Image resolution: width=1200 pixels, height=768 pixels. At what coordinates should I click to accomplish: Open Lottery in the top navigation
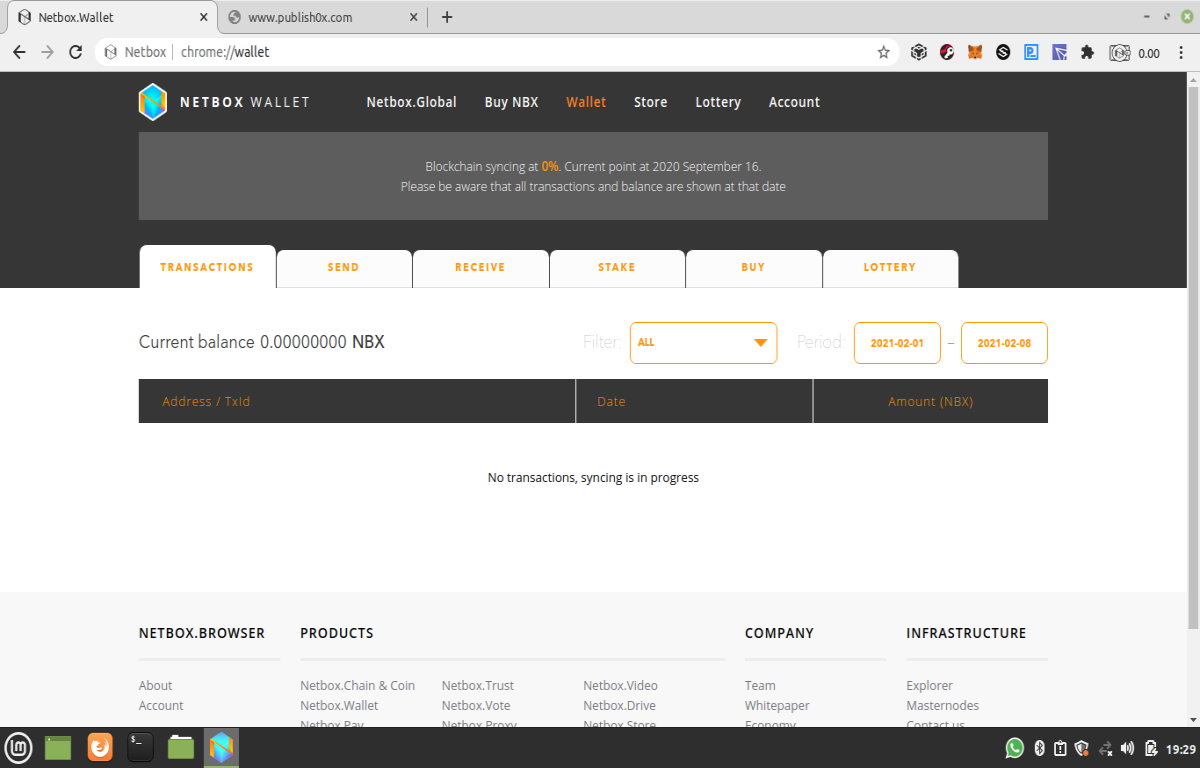718,102
